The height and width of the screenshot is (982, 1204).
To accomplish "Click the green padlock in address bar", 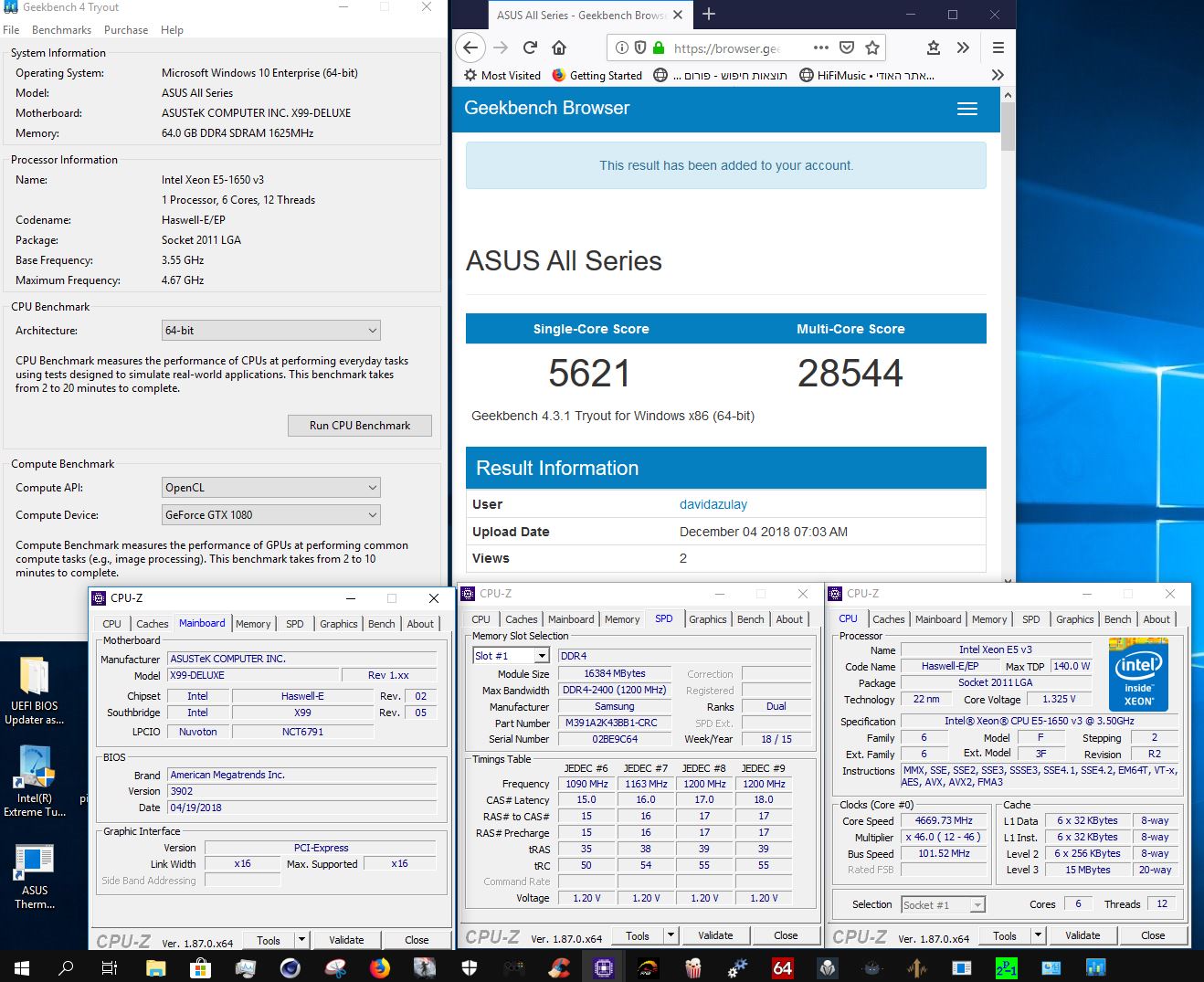I will tap(659, 48).
